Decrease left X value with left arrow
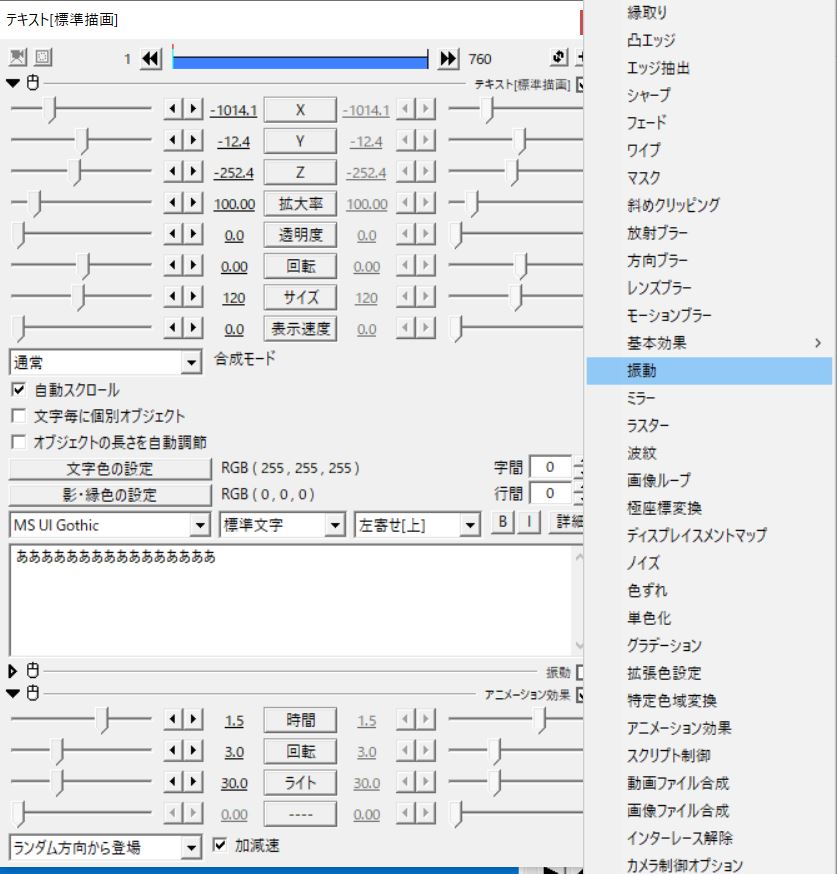The height and width of the screenshot is (874, 837). pyautogui.click(x=173, y=109)
